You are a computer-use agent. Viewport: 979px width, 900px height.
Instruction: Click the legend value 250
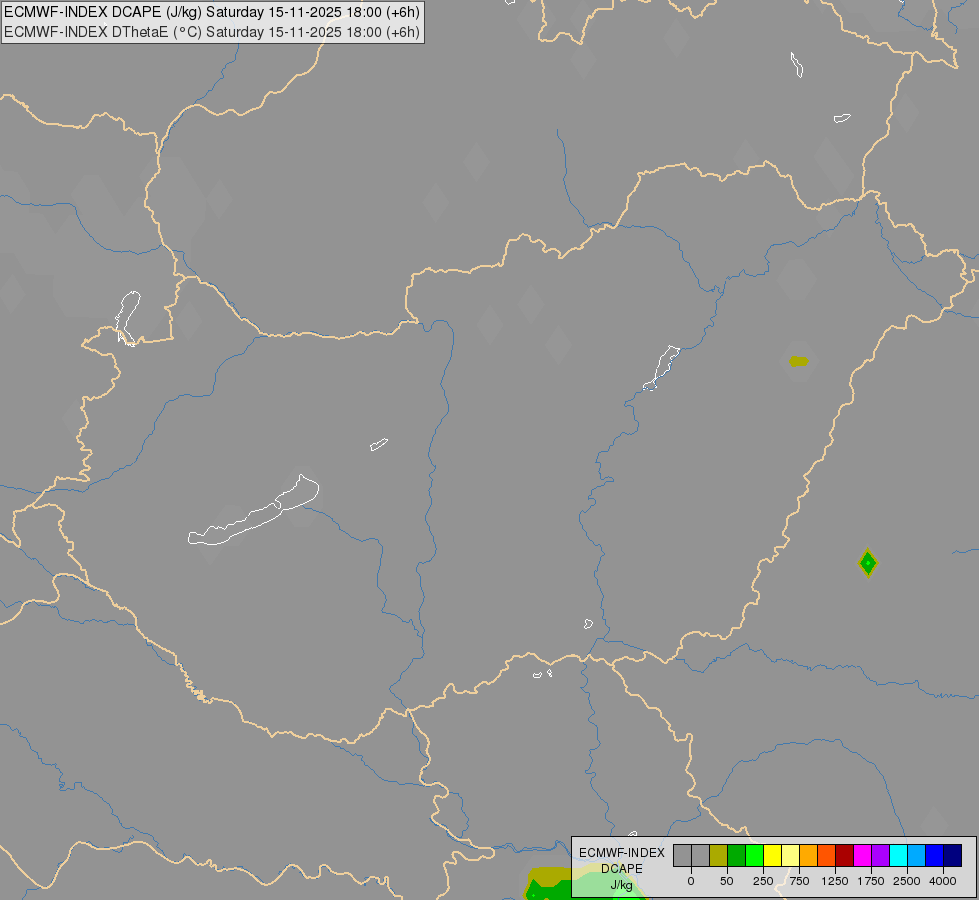pyautogui.click(x=763, y=881)
